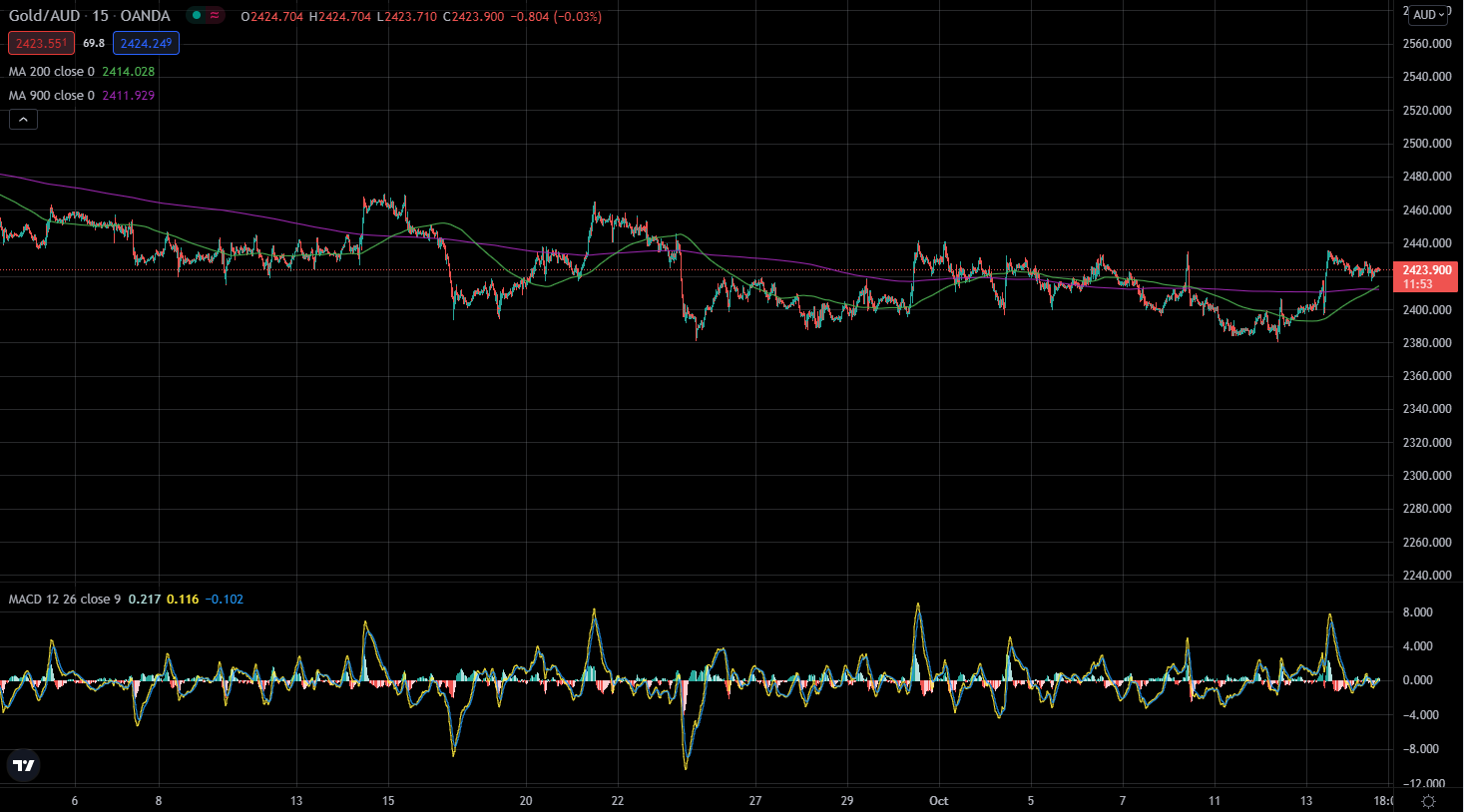Select the 'MACD 12 26 close 9' indicator legend
1464x812 pixels.
pyautogui.click(x=65, y=600)
